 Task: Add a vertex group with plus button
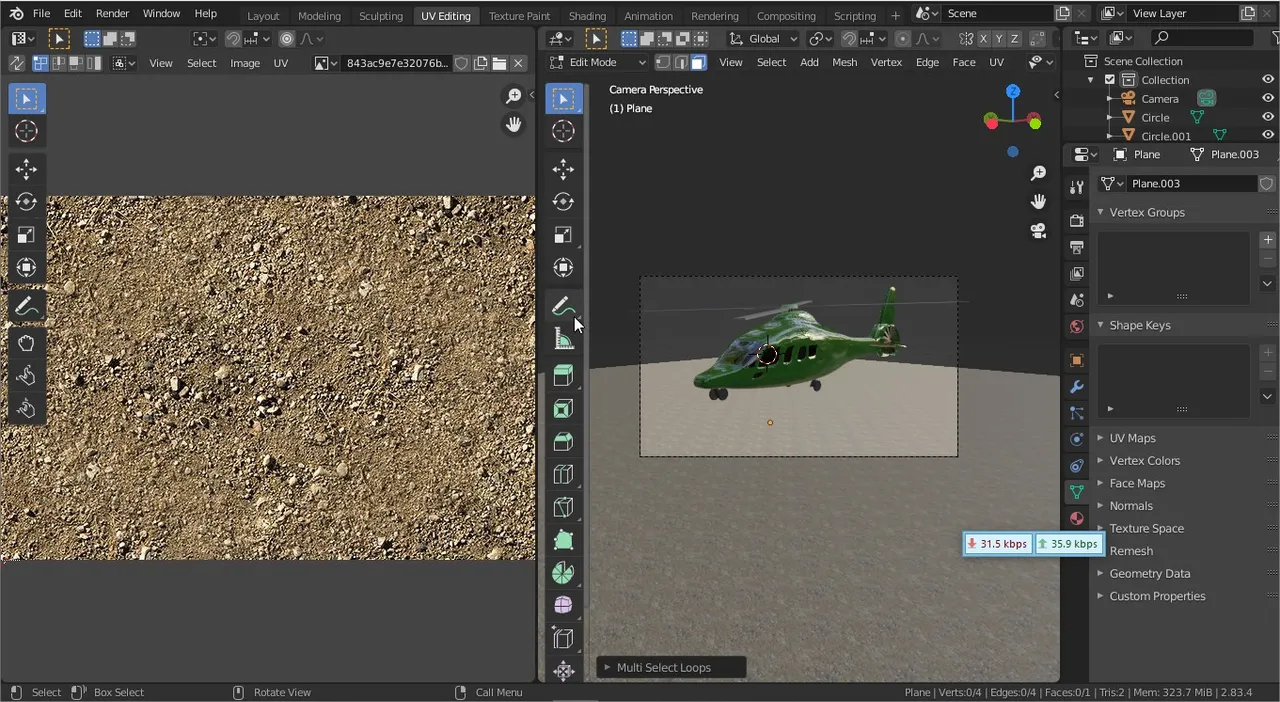(1268, 240)
